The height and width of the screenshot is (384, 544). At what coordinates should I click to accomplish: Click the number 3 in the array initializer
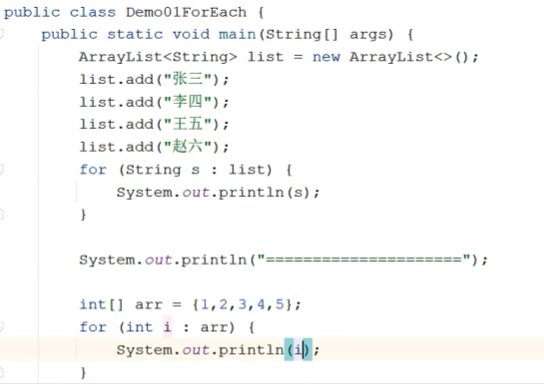coord(242,305)
